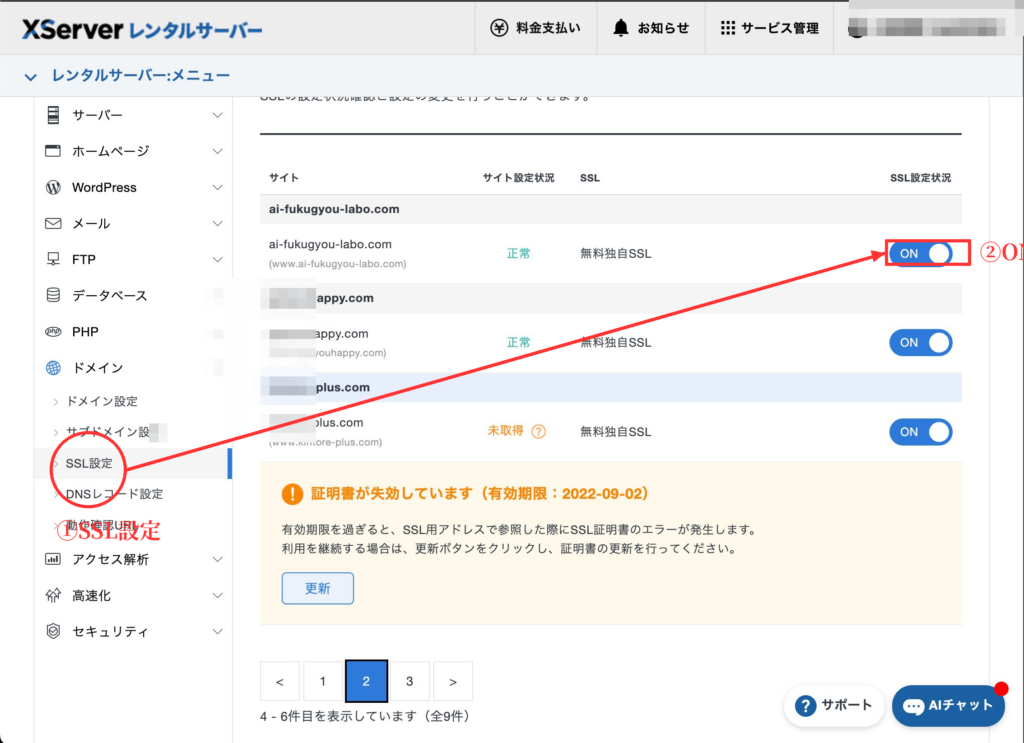
Task: Go to pagination page 3
Action: pos(409,681)
